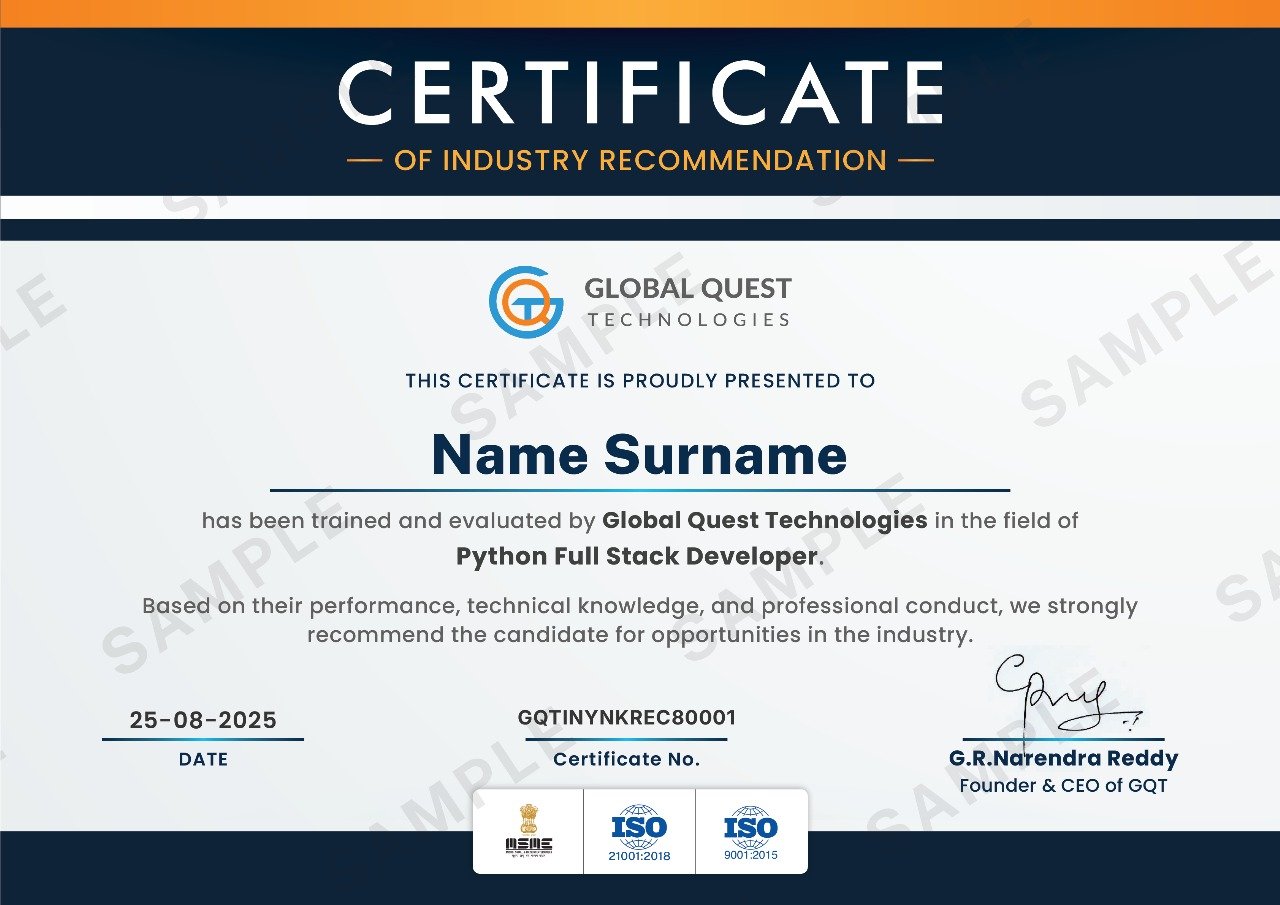Pick the orange bar at the top edge
Viewport: 1280px width, 905px height.
coord(640,13)
